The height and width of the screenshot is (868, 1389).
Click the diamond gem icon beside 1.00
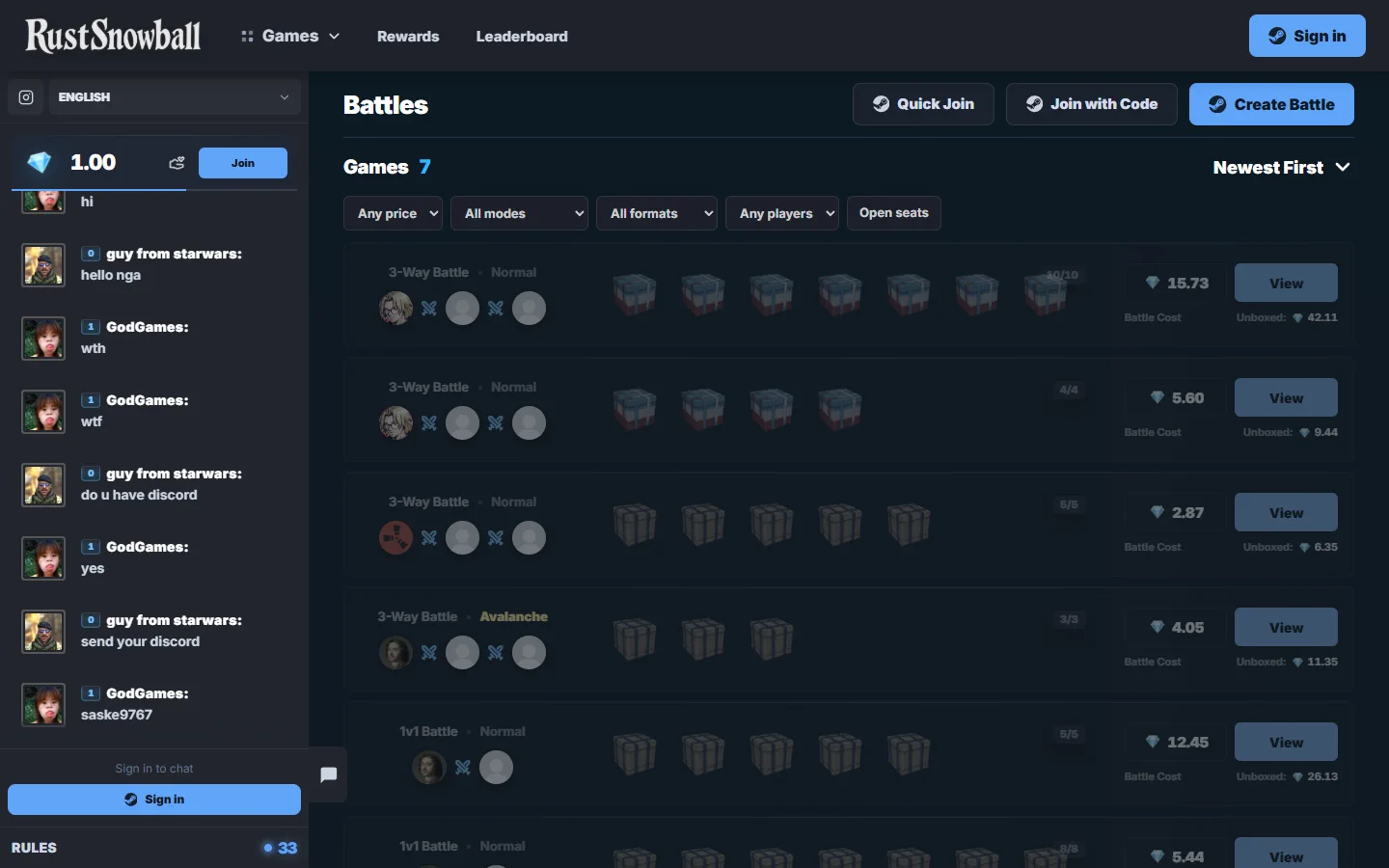click(40, 163)
